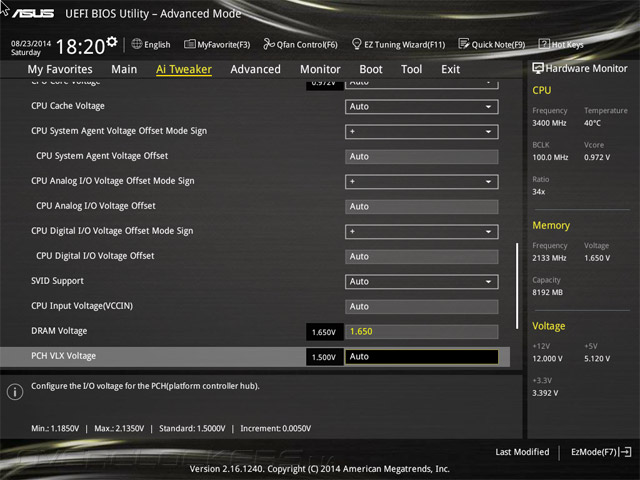Select PCH VLX Voltage row label
The height and width of the screenshot is (480, 640).
pos(64,356)
